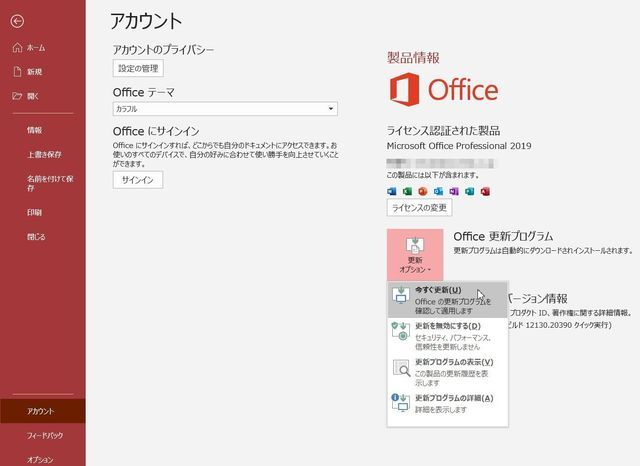Screen dimensions: 640x466
Task: Open フィードバック (Feedback) page
Action: click(45, 436)
